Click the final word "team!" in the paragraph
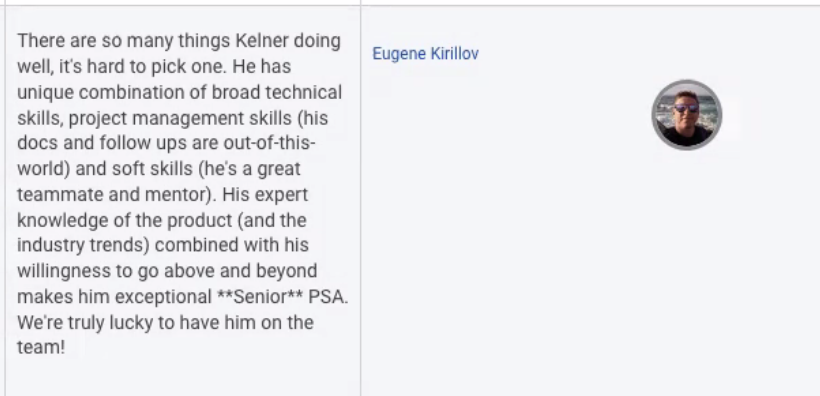The height and width of the screenshot is (396, 820). pos(41,348)
